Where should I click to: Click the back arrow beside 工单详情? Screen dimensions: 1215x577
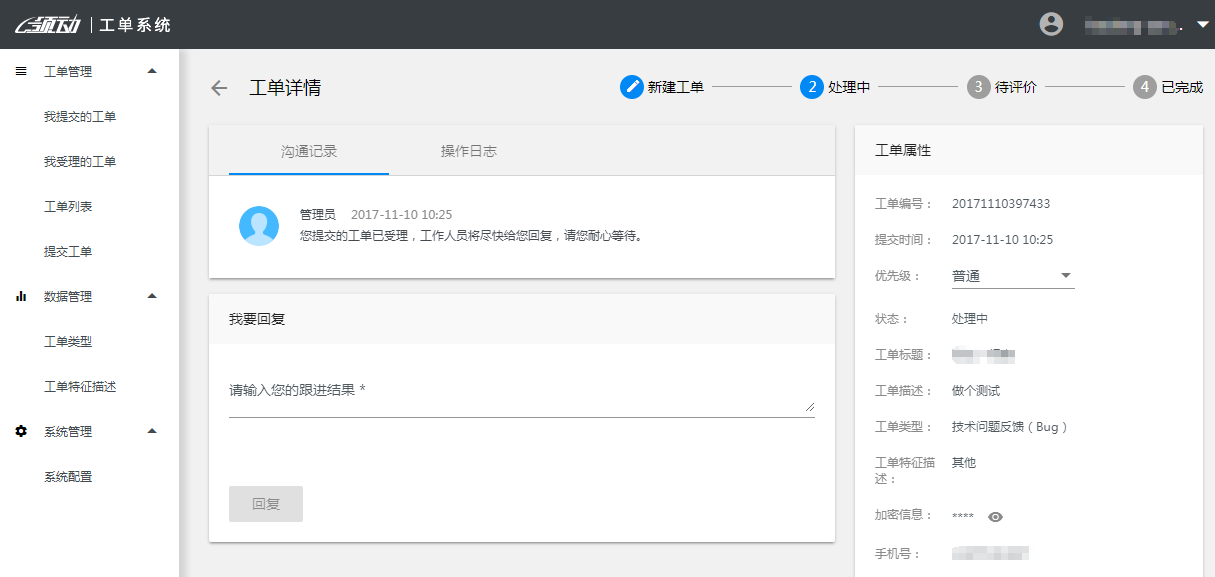point(218,88)
